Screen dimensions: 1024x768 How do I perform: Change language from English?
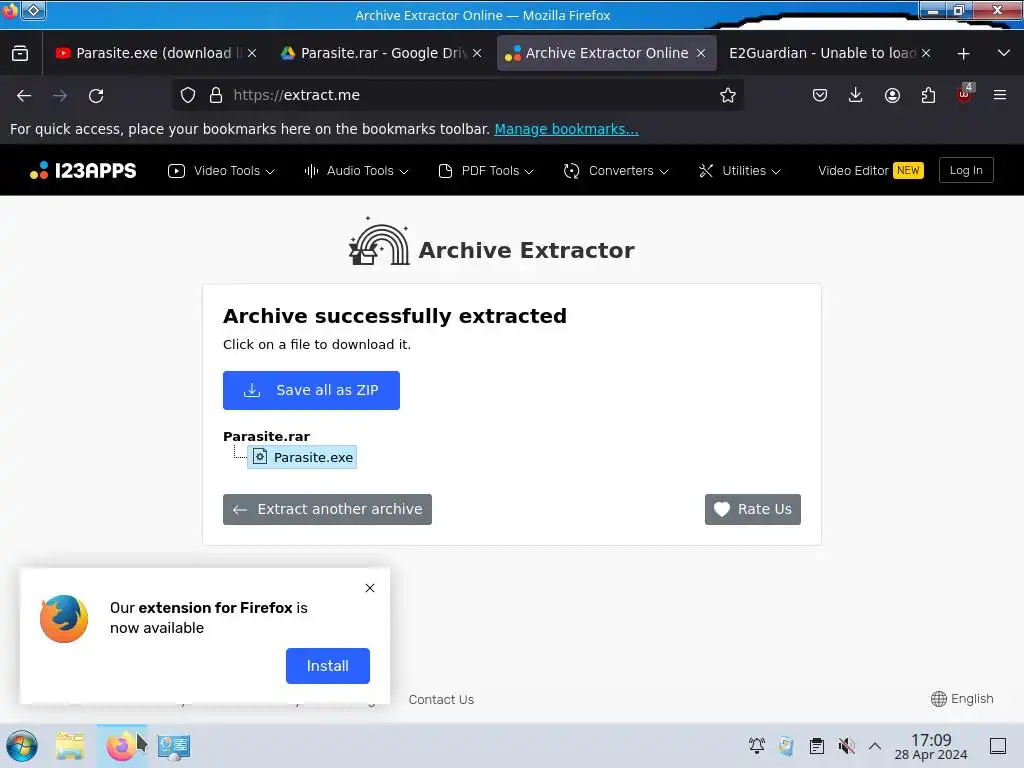[x=962, y=699]
